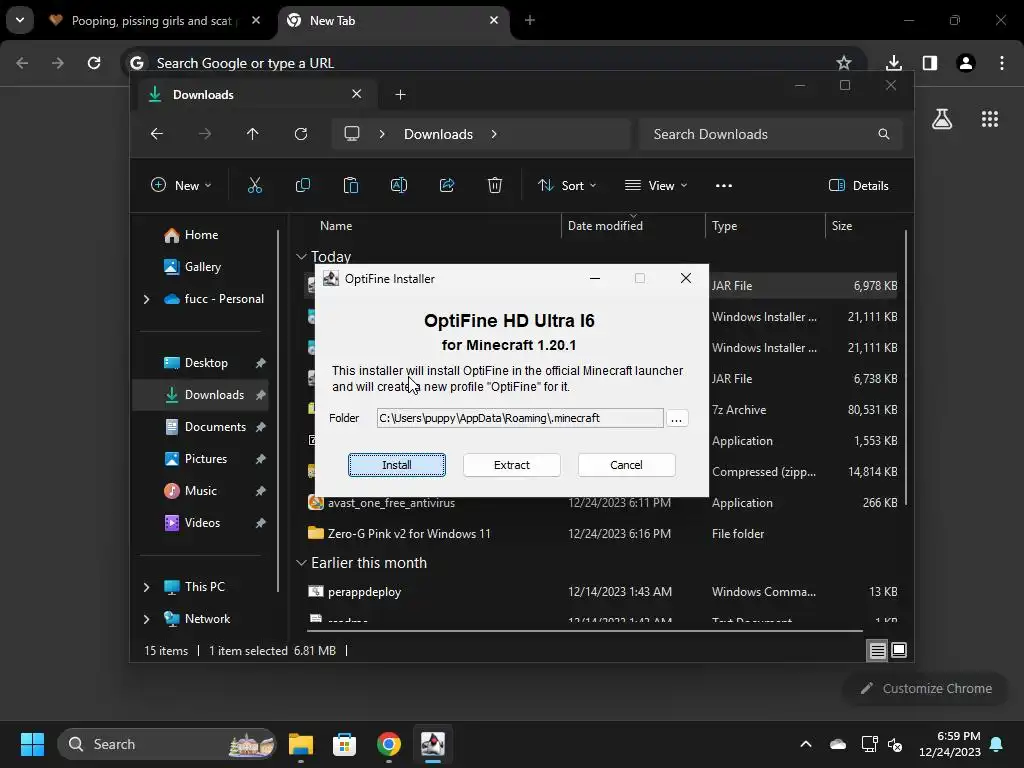Expand Network in the navigation pane

(146, 619)
